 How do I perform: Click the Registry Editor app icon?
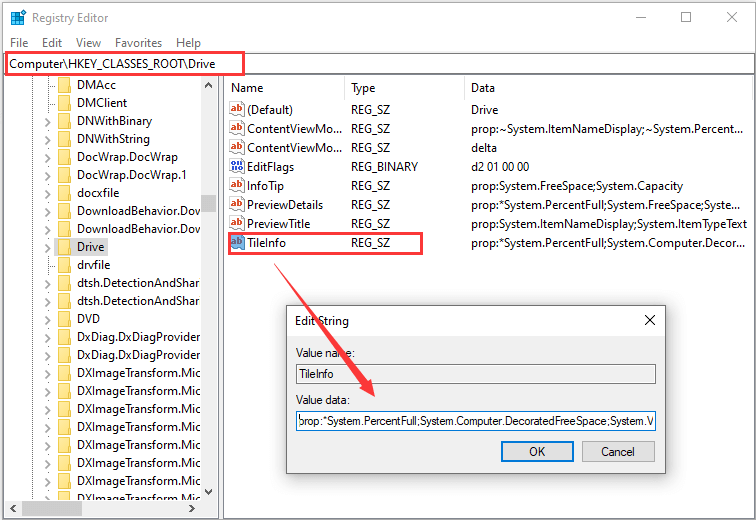tap(18, 17)
